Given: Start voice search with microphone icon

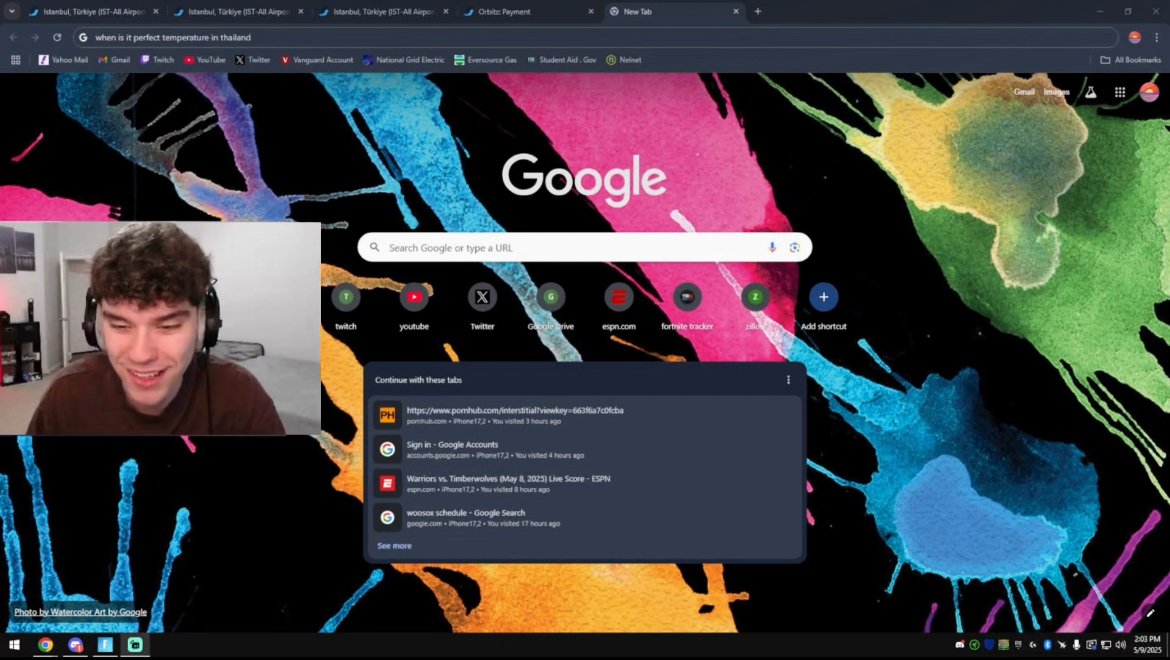Looking at the screenshot, I should pos(772,248).
